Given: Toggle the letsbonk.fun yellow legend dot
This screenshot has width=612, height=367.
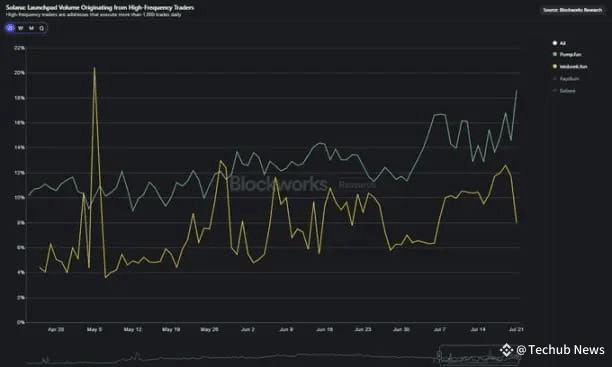Looking at the screenshot, I should tap(555, 66).
